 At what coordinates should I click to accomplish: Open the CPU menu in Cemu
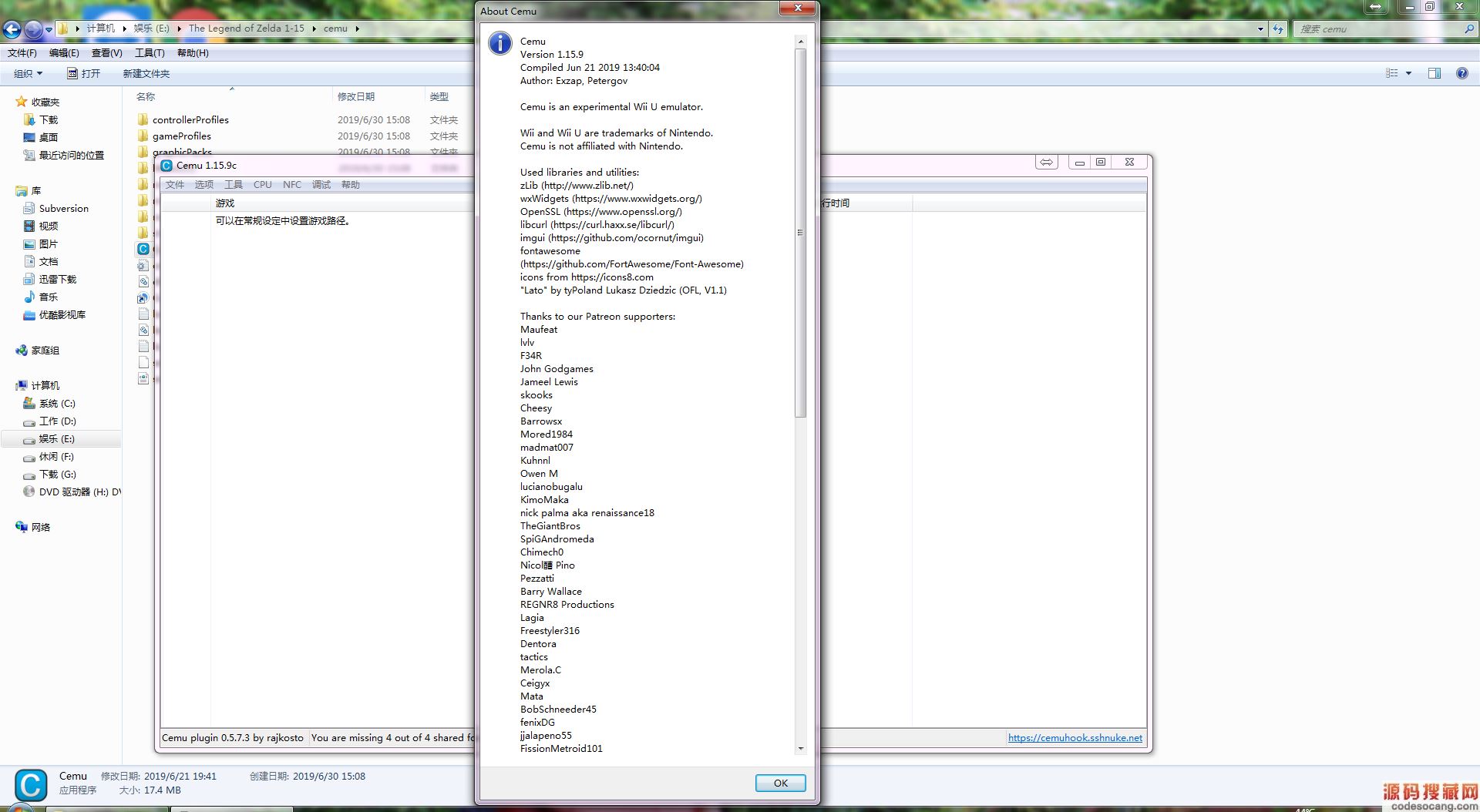(262, 185)
